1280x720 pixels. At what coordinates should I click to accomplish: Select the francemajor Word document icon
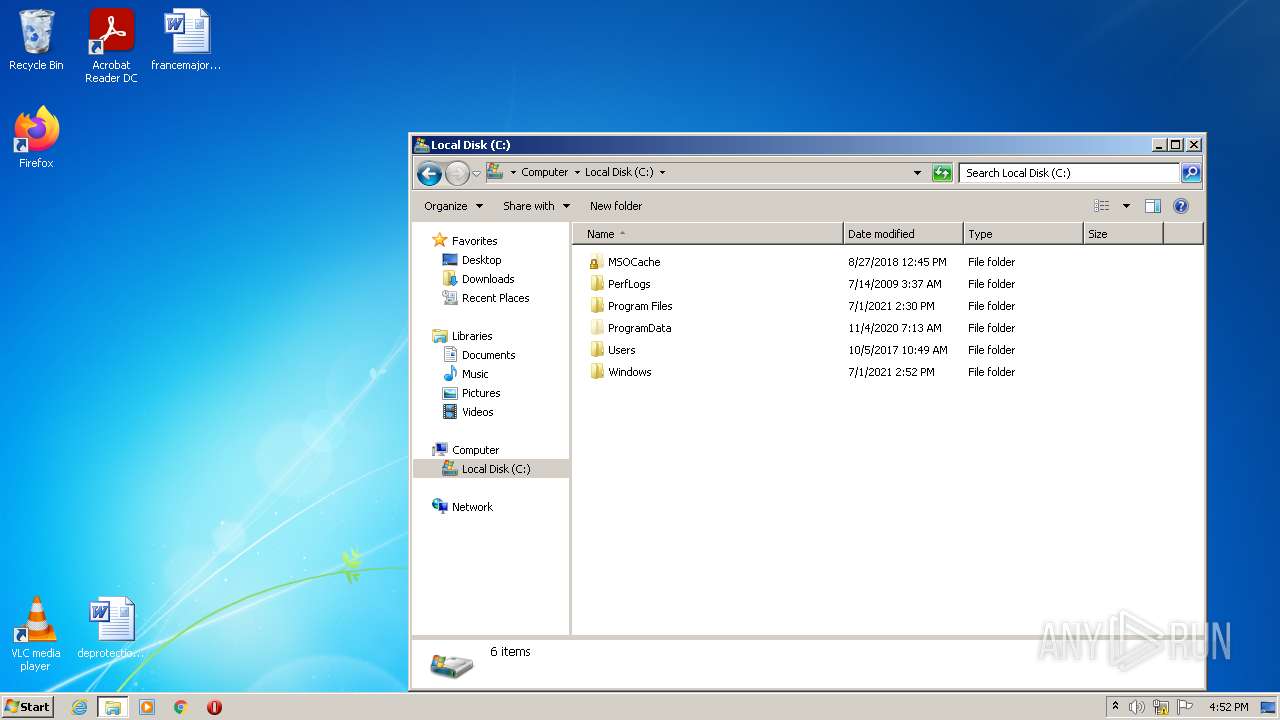(x=187, y=31)
